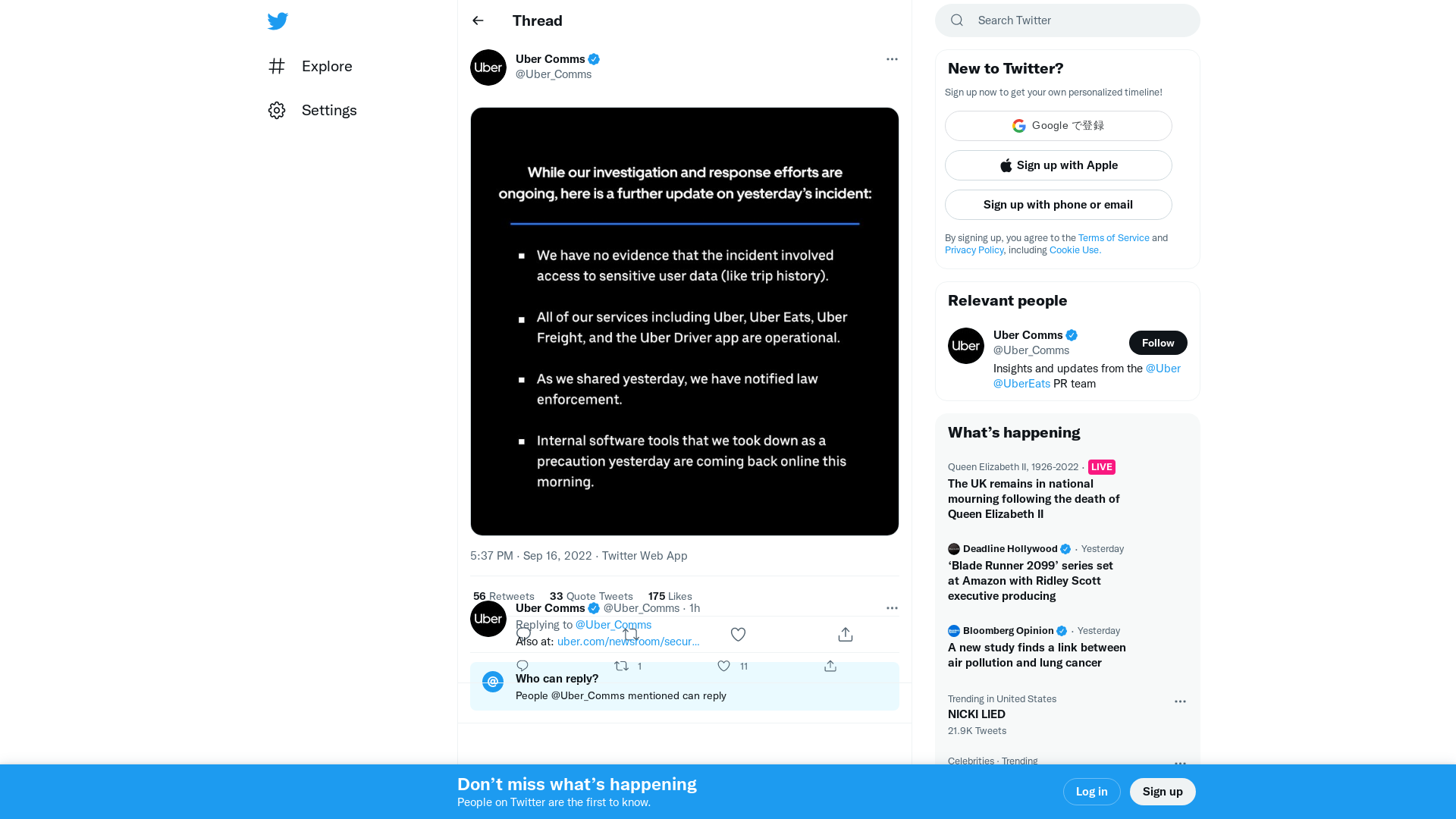Open options menu on Celebrities trending topic
Image resolution: width=1456 pixels, height=819 pixels.
[1180, 764]
